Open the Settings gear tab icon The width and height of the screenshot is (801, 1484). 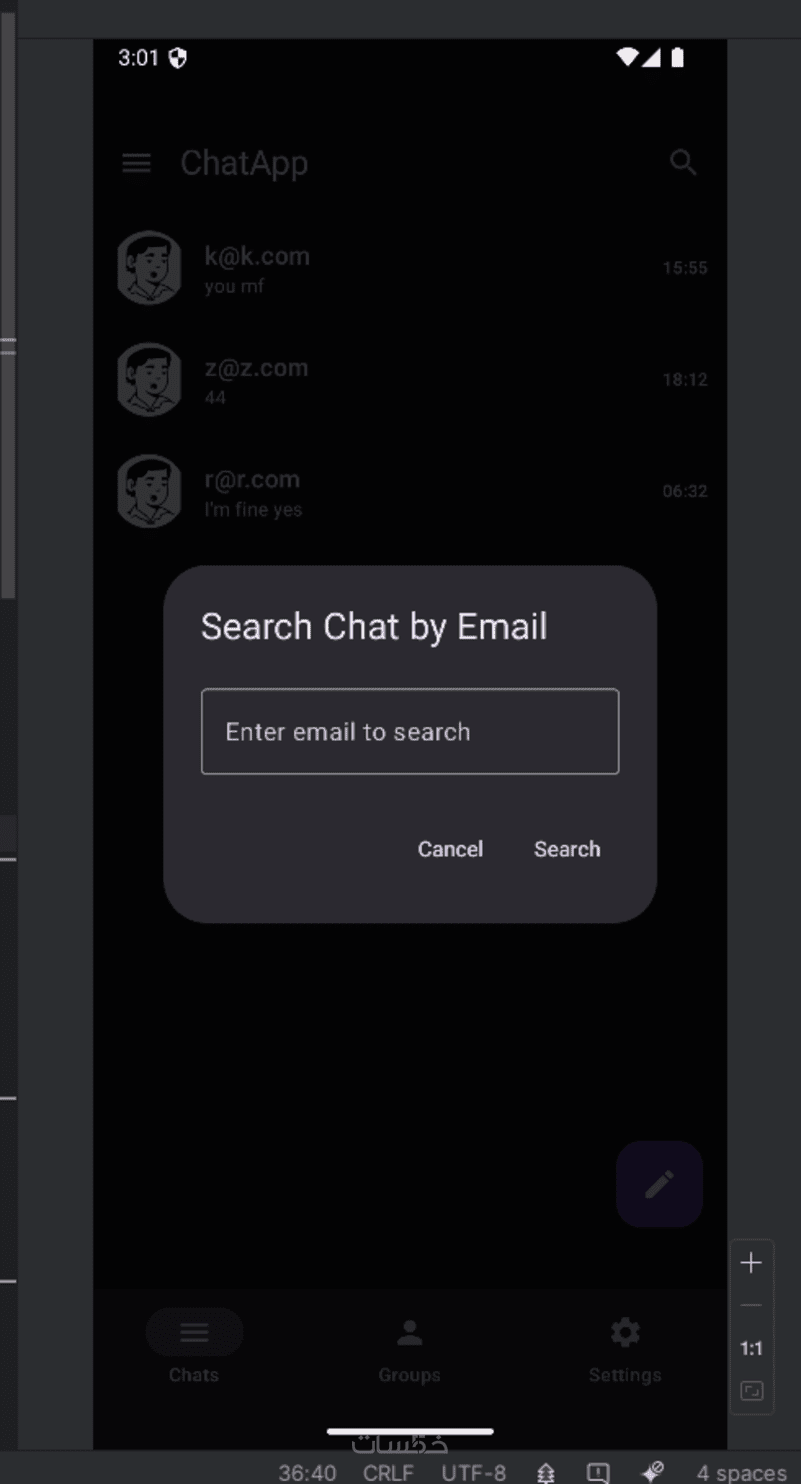[x=625, y=1332]
